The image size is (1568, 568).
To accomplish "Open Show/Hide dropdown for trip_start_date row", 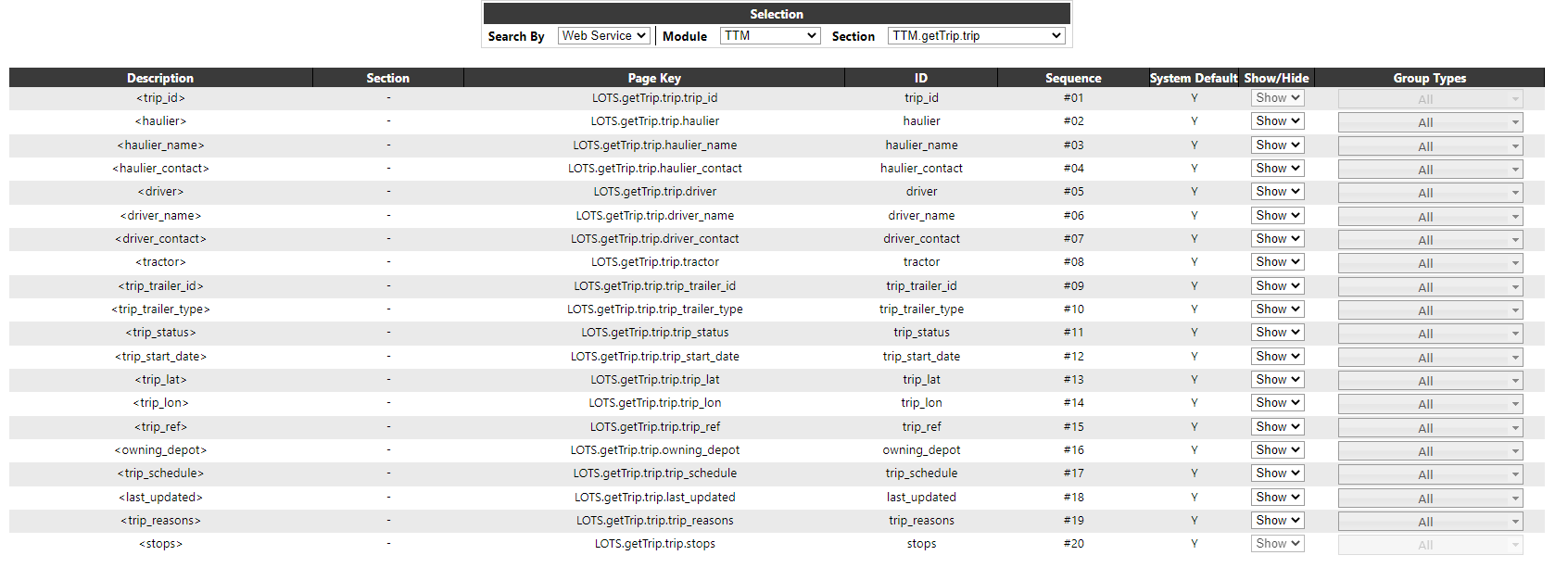I will pyautogui.click(x=1278, y=357).
